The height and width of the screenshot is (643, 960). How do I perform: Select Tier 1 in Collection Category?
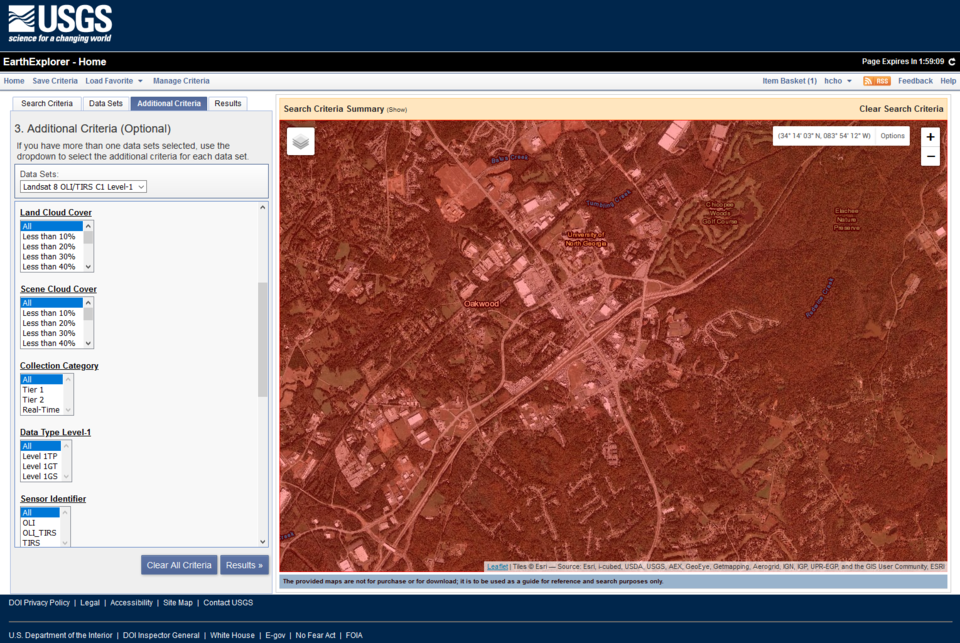pos(33,389)
